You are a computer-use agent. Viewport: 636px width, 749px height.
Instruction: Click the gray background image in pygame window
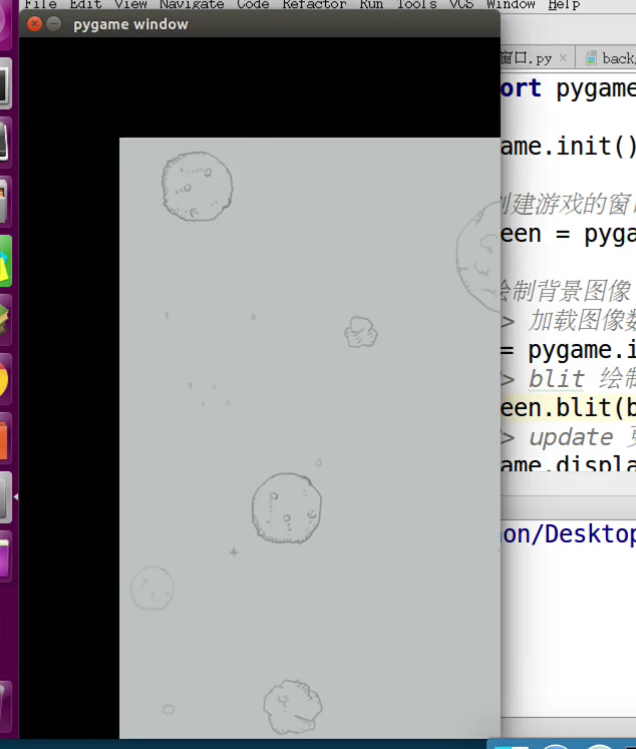point(310,438)
